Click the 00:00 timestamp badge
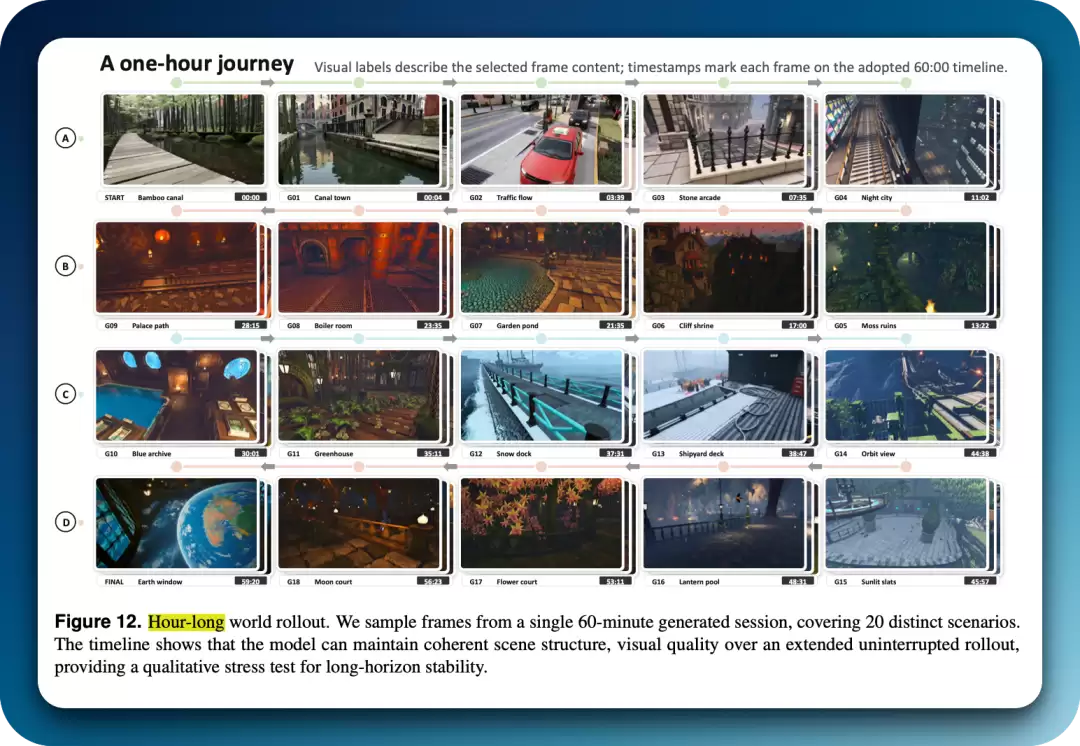Screen dimensions: 1080x746 pyautogui.click(x=251, y=197)
